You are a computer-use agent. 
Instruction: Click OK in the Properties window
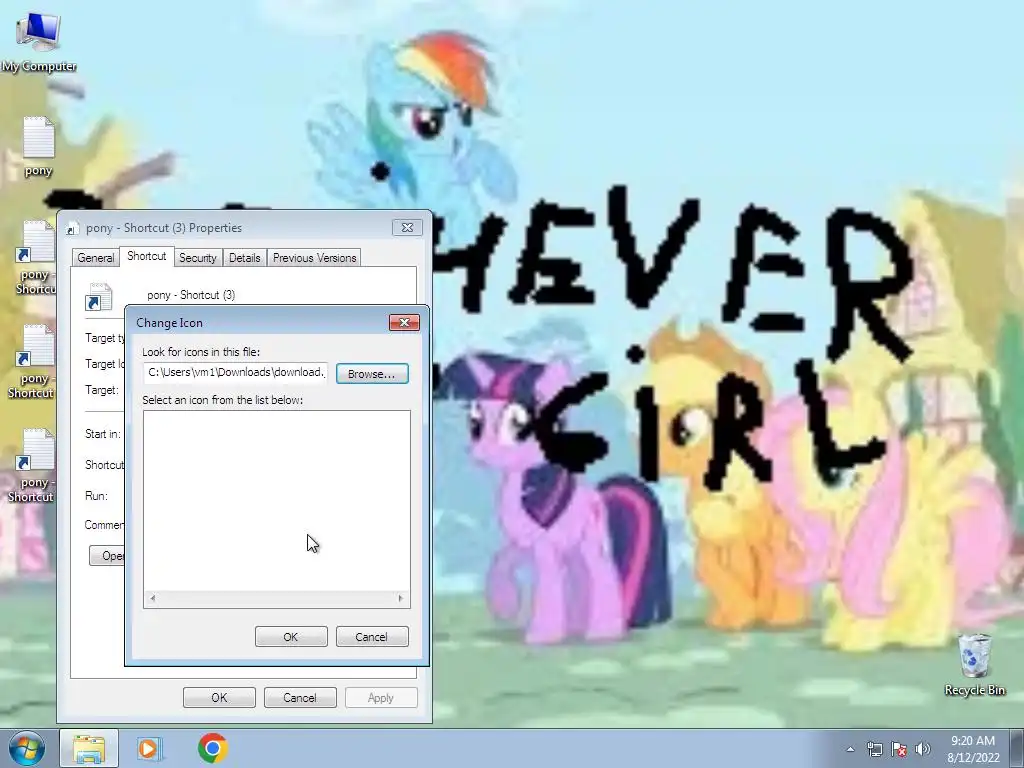click(219, 697)
